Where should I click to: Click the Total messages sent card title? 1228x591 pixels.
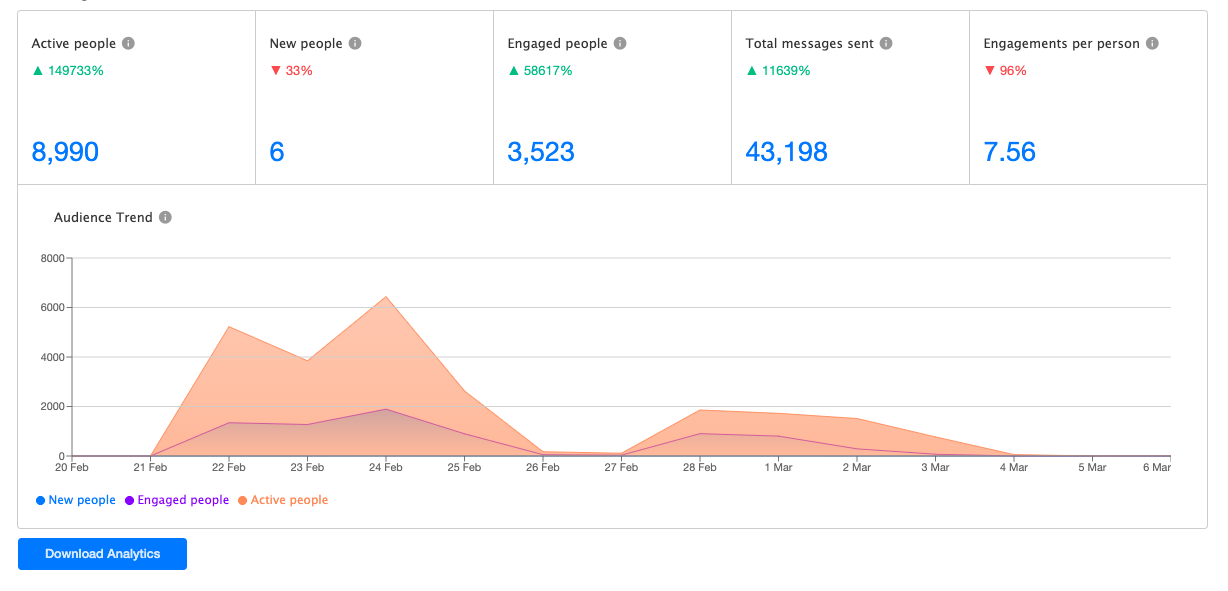[810, 44]
